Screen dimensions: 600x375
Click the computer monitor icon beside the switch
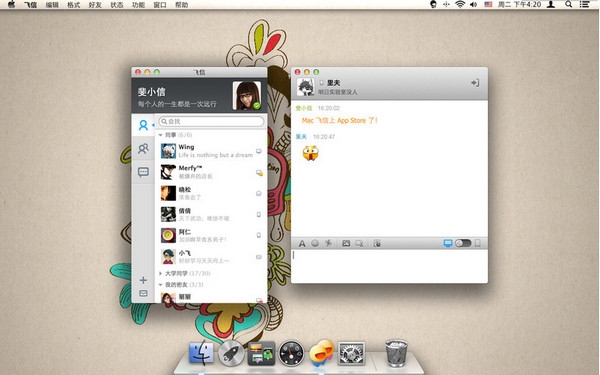[x=448, y=243]
